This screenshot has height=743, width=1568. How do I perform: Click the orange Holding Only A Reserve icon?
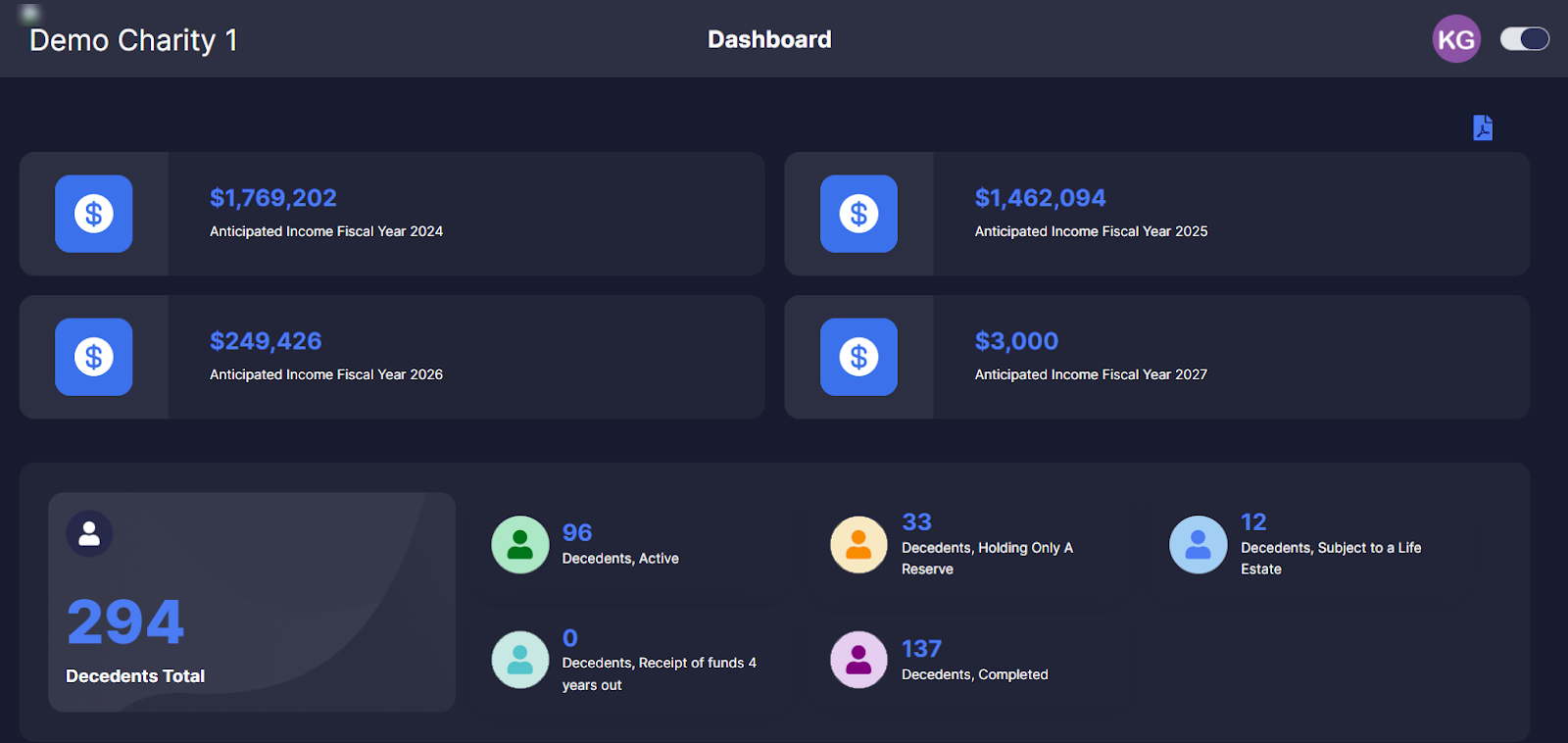pos(858,545)
